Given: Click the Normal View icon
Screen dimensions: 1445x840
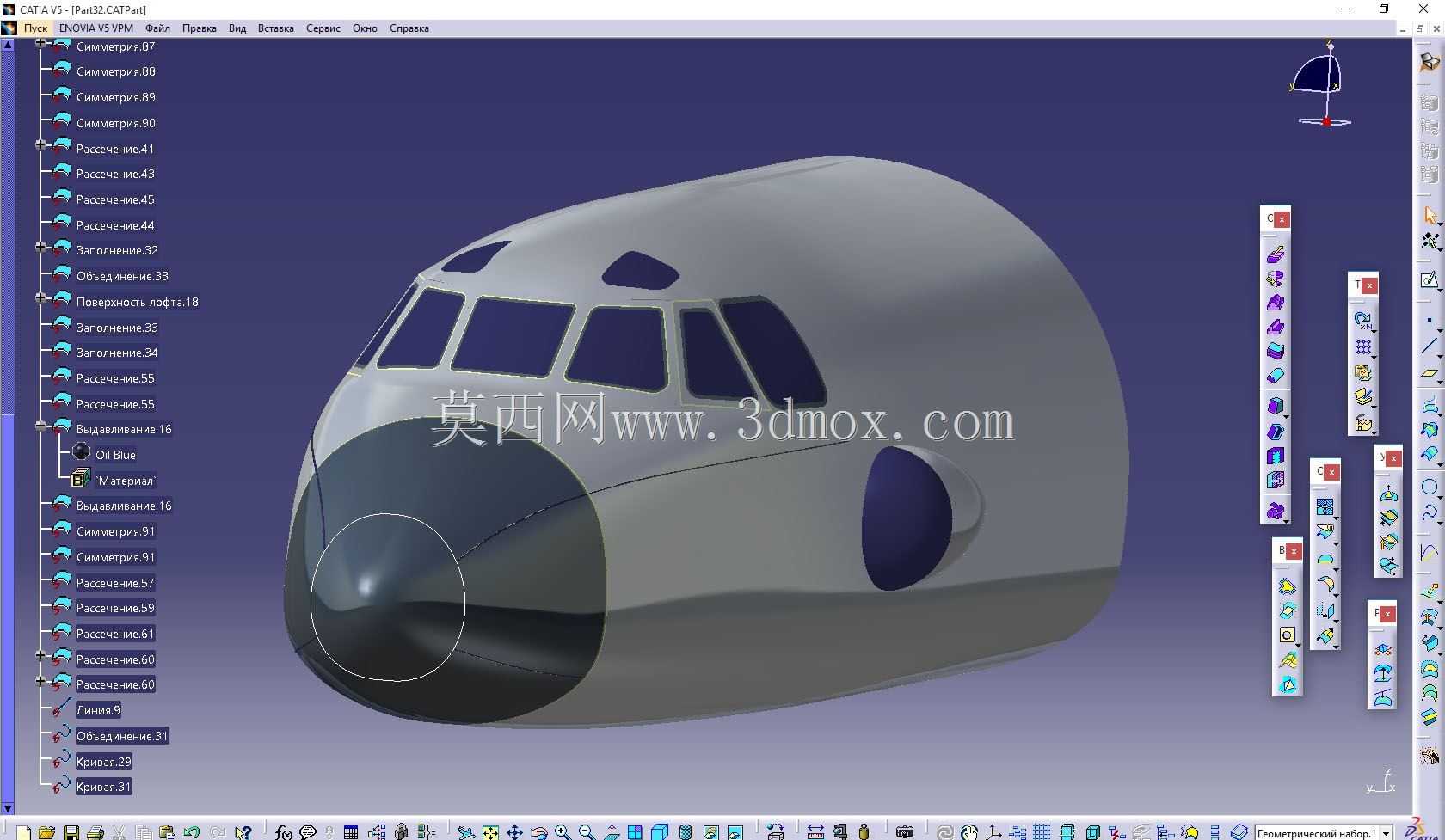Looking at the screenshot, I should tap(612, 831).
